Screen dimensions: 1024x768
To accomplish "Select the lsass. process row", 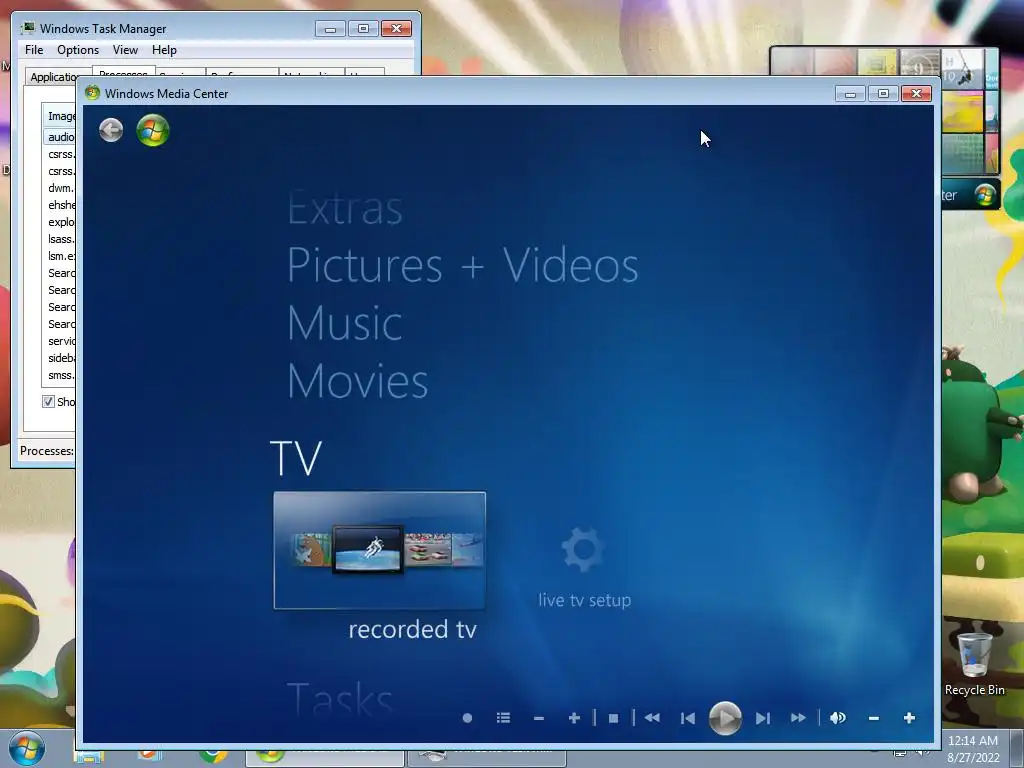I will click(x=60, y=239).
